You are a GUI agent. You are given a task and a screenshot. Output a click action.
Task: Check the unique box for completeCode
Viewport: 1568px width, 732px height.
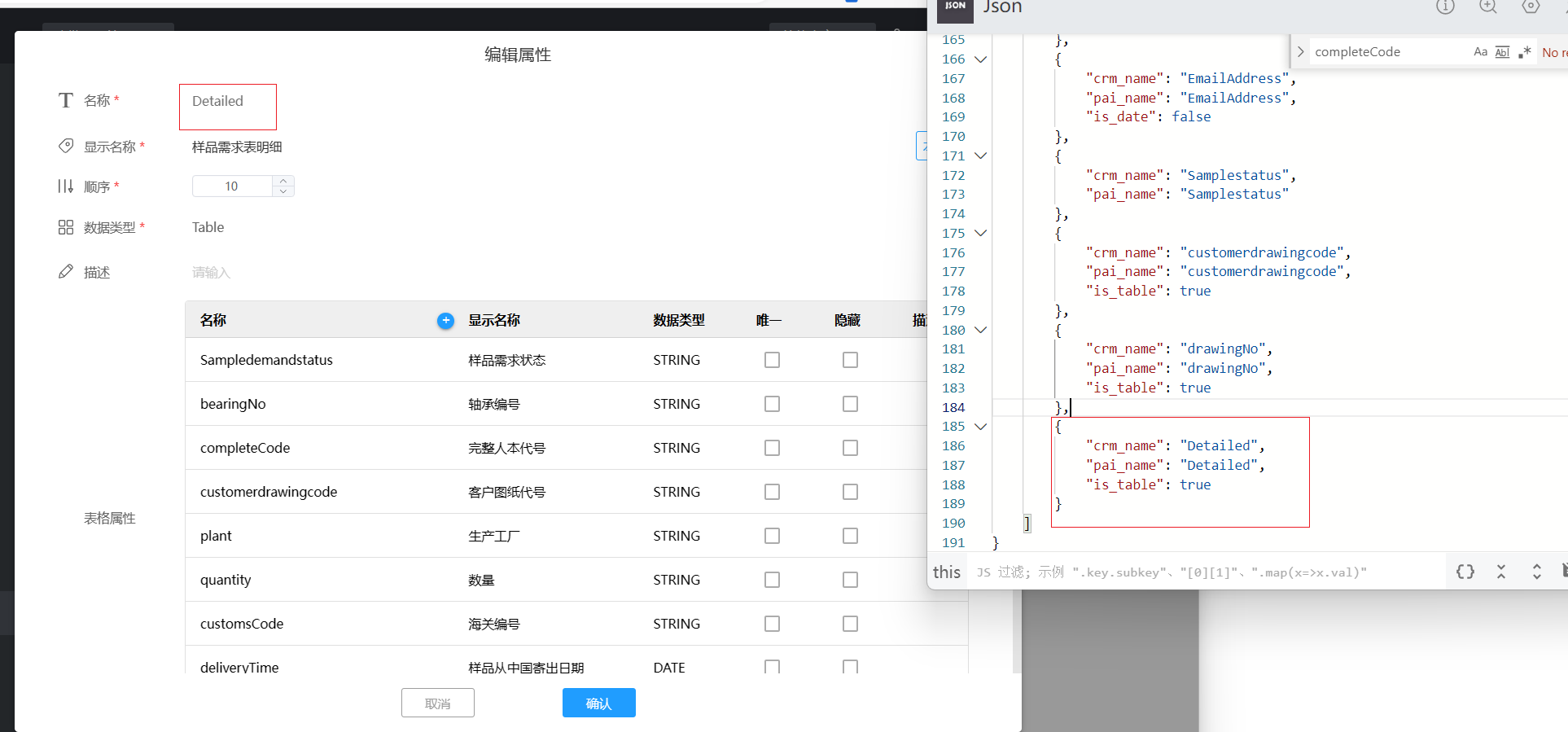[772, 448]
